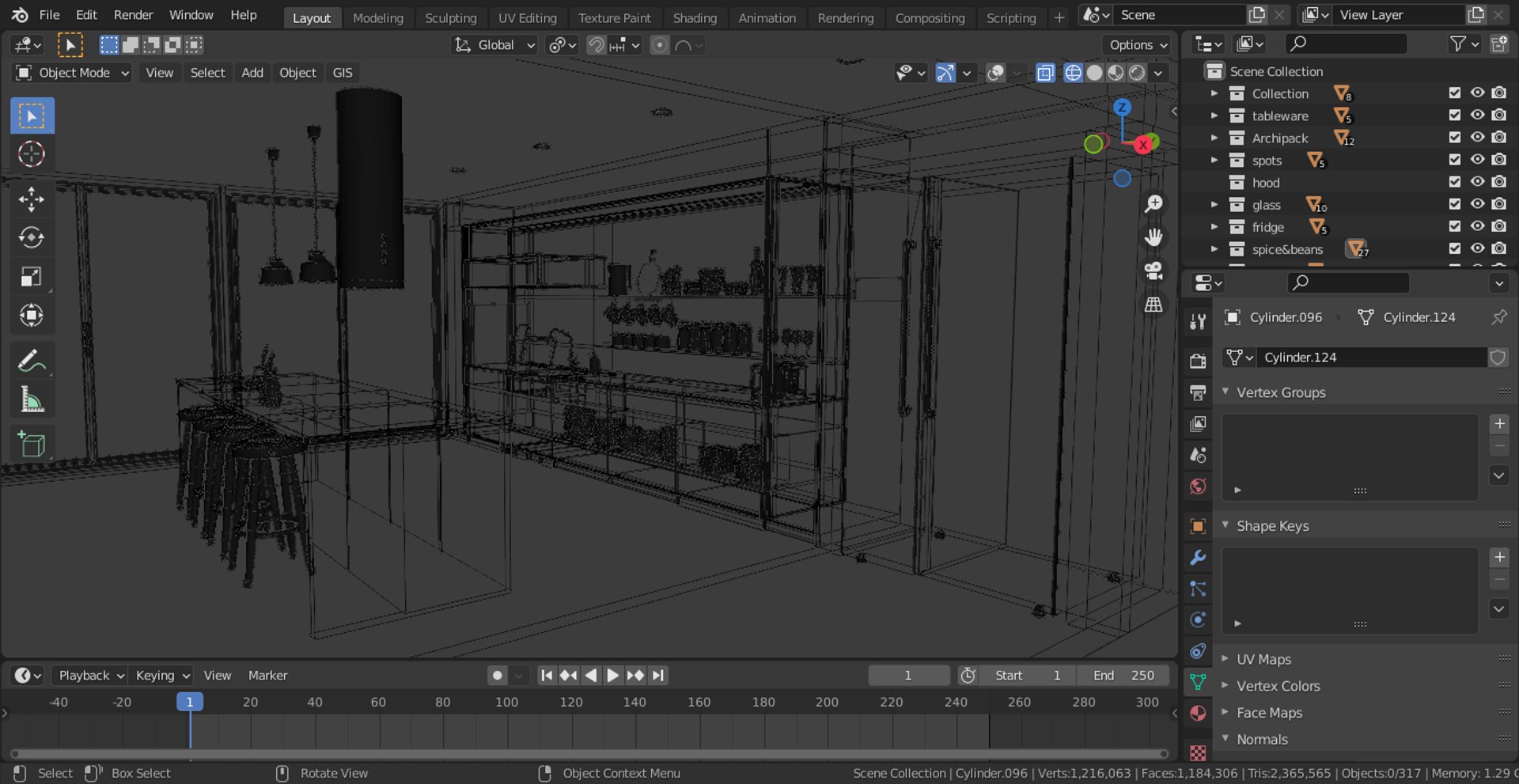Activate the Scale tool
This screenshot has width=1519, height=784.
point(32,277)
